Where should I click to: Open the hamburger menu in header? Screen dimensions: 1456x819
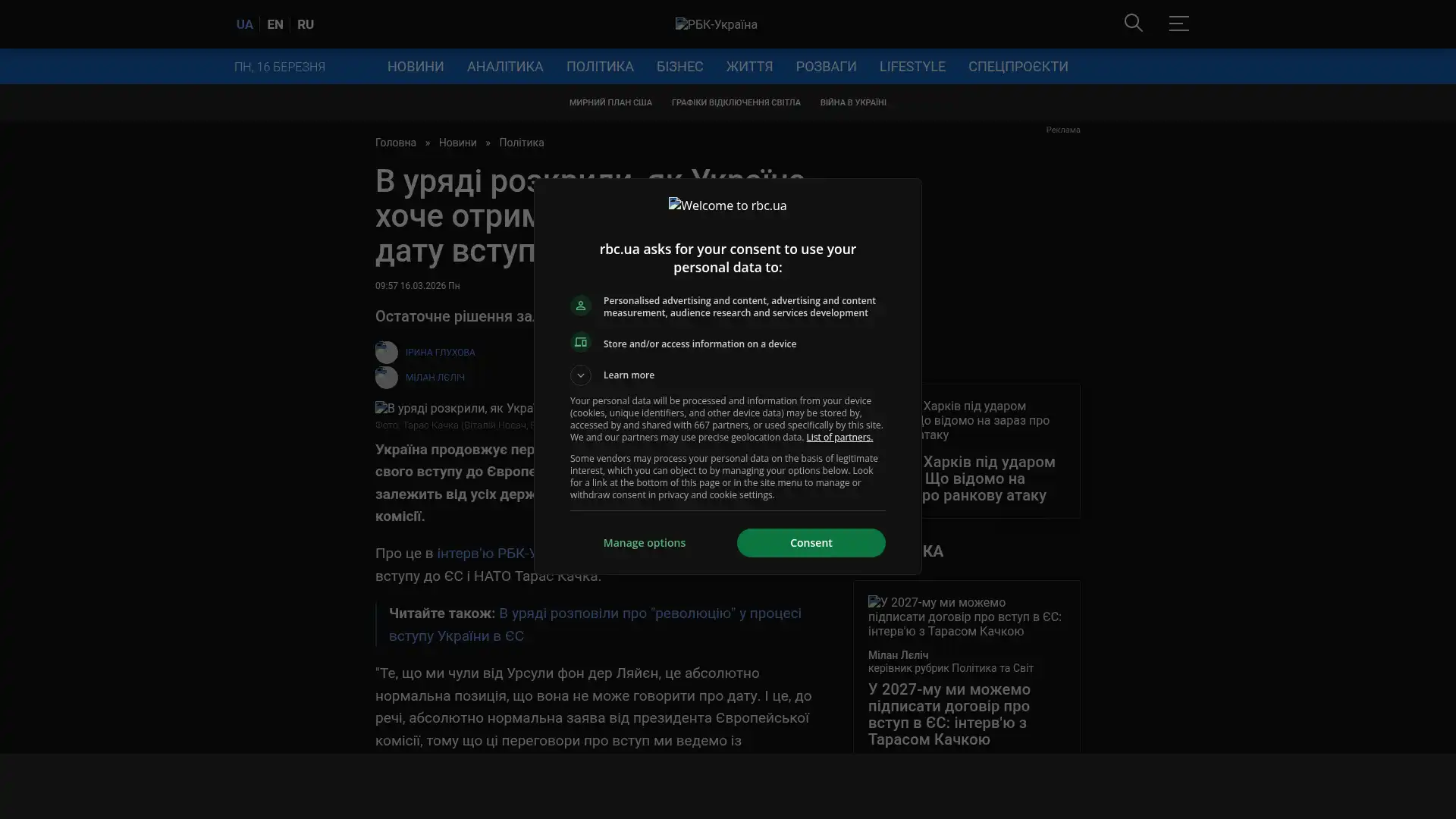tap(1178, 24)
